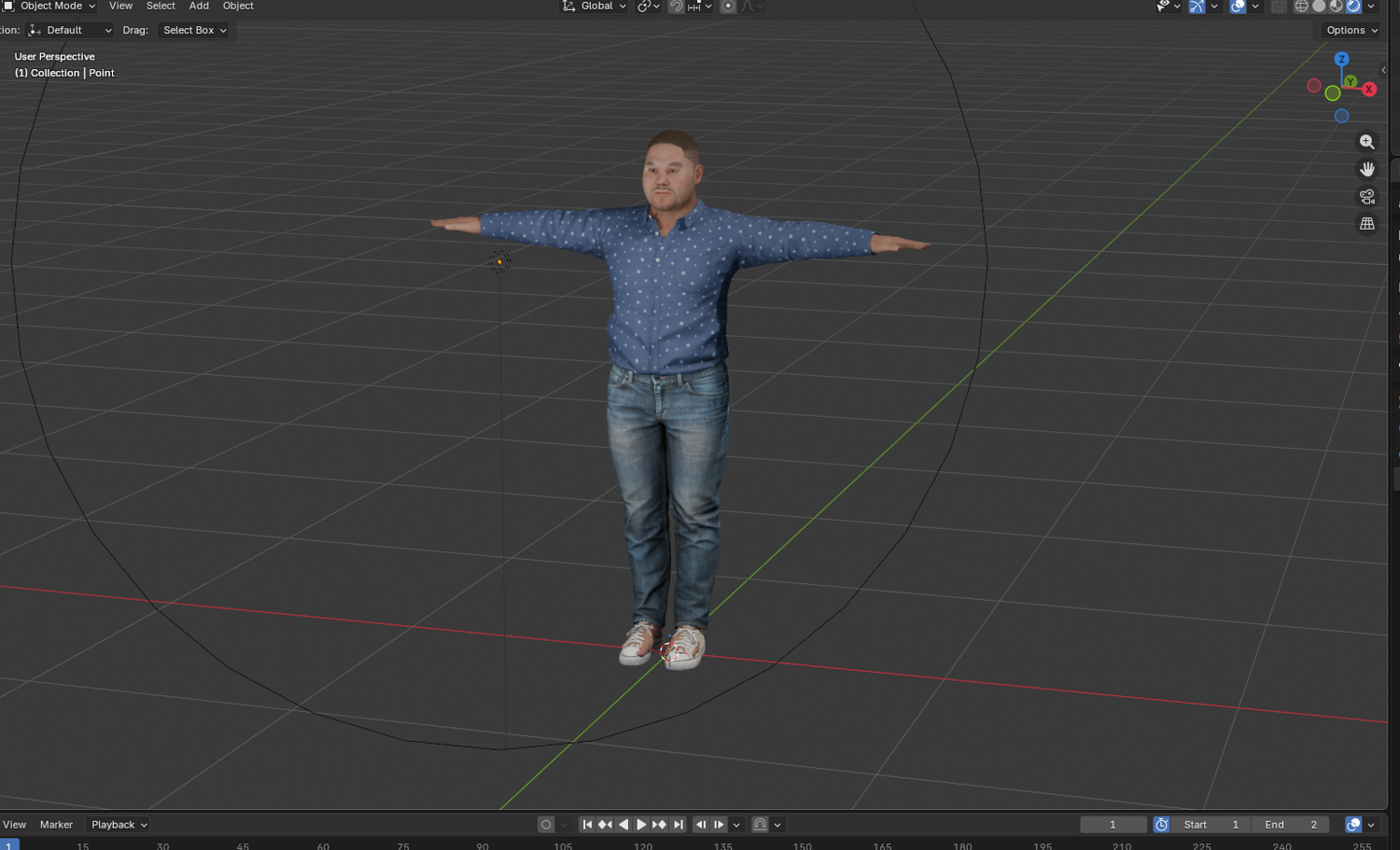
Task: Step forward one frame
Action: [x=719, y=825]
